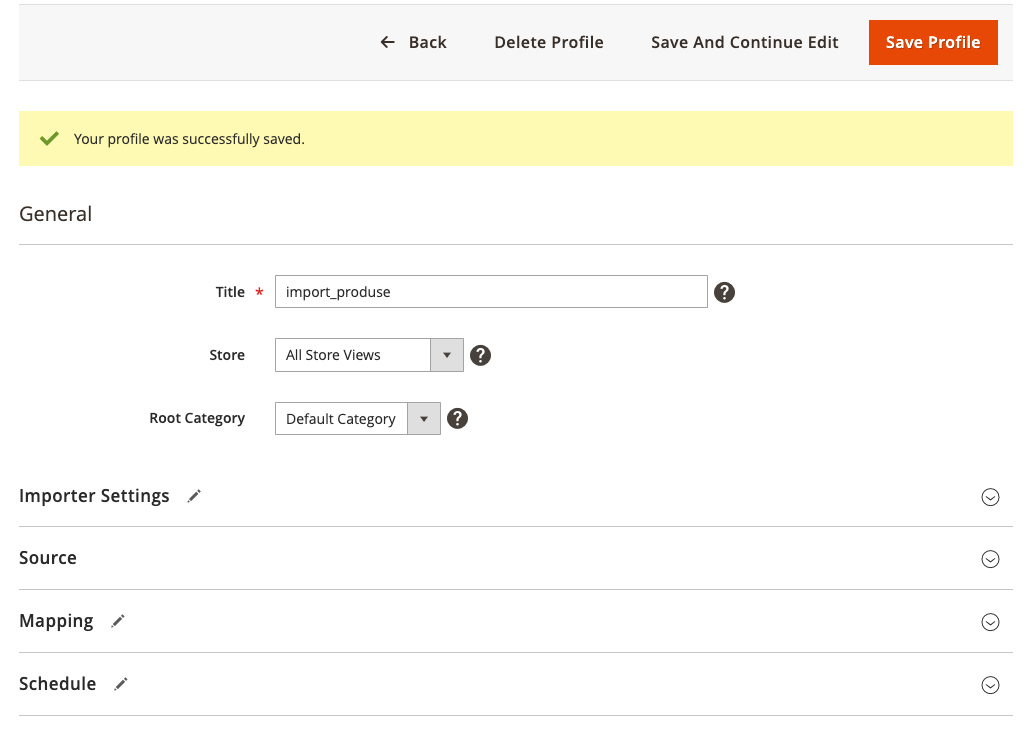
Task: Click pencil icon next to Schedule
Action: pyautogui.click(x=120, y=684)
